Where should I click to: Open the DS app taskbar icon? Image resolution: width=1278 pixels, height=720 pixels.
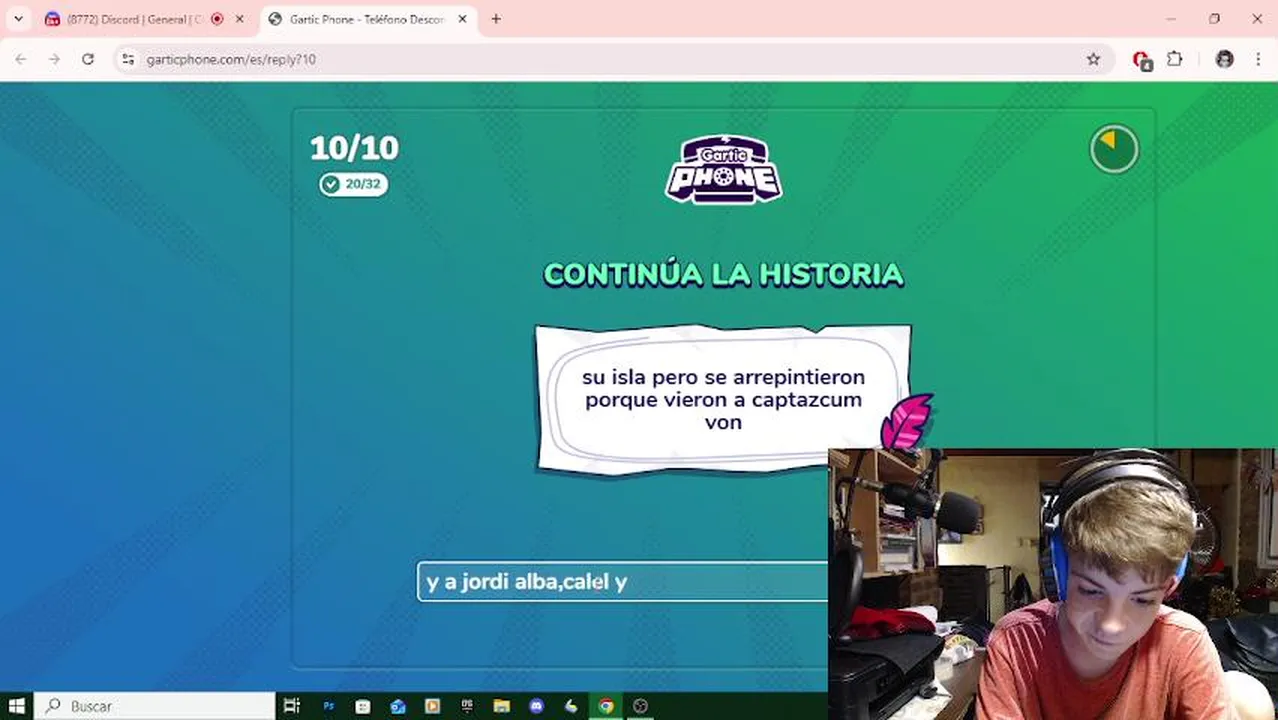467,706
